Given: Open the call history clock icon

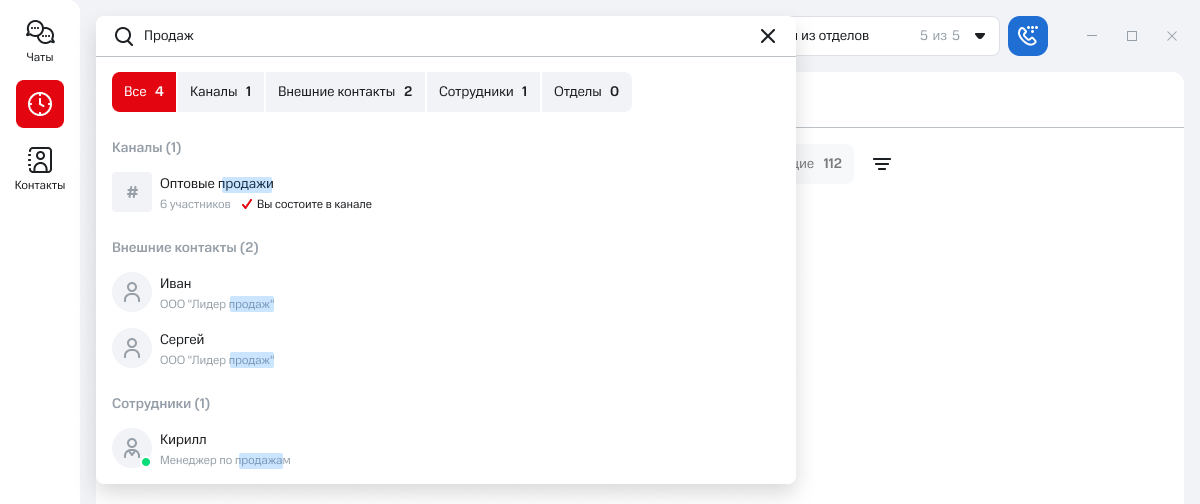Looking at the screenshot, I should [x=40, y=104].
